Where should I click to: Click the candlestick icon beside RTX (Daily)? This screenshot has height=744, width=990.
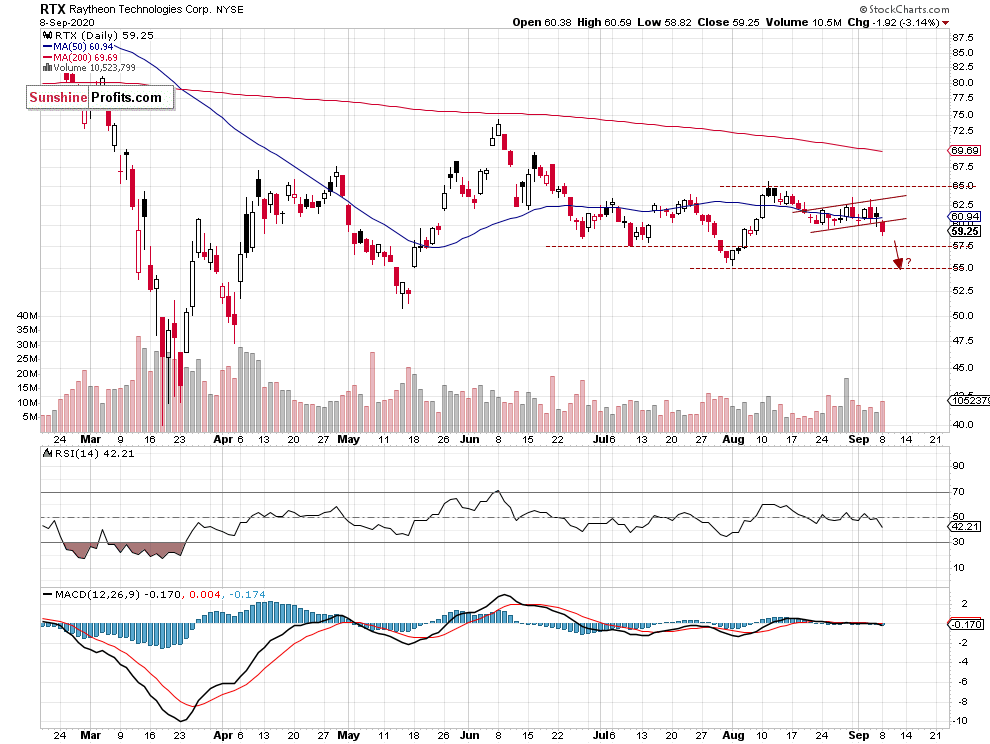click(x=47, y=35)
